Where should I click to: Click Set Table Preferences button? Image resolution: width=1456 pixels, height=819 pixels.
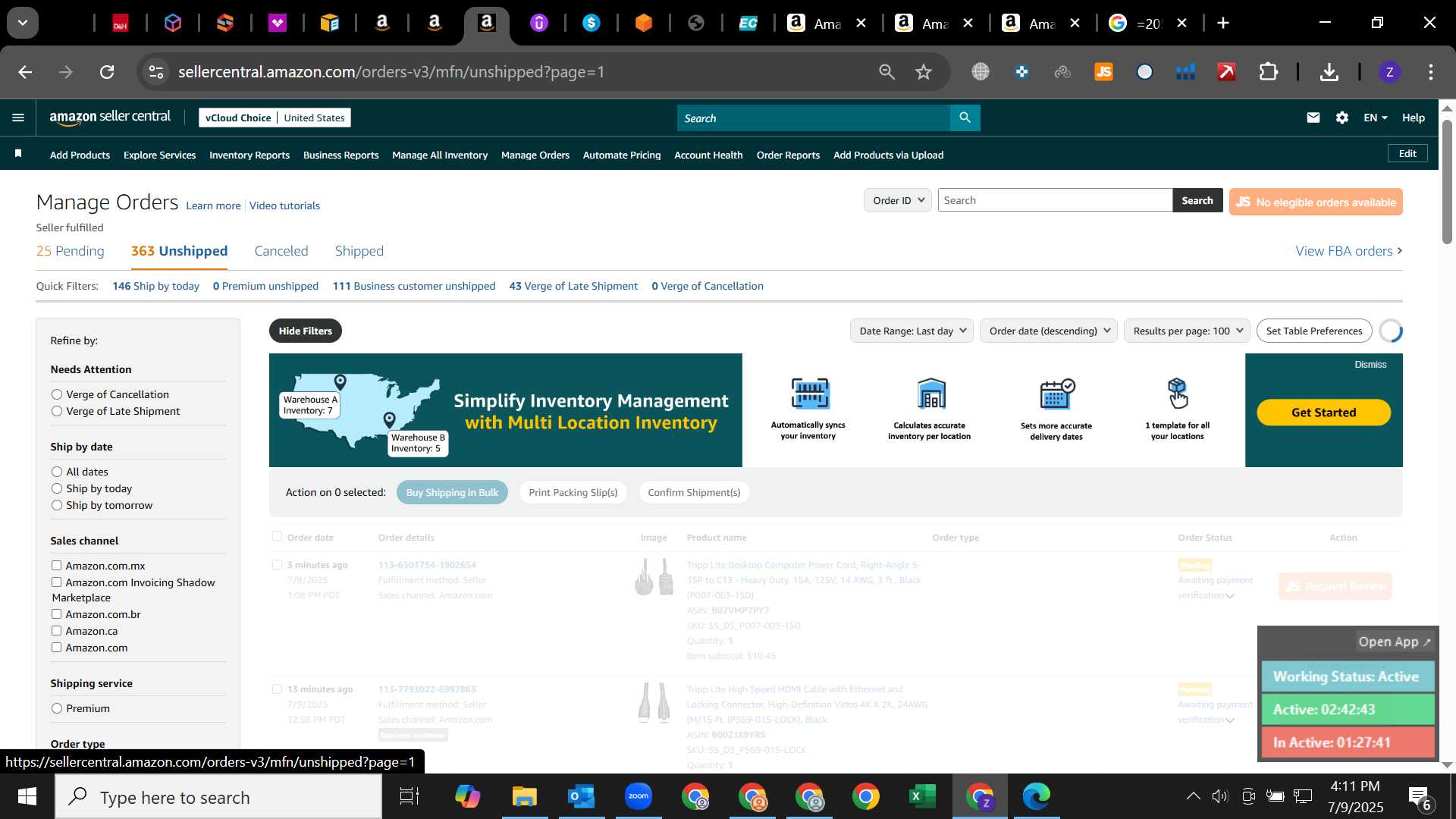[1314, 331]
